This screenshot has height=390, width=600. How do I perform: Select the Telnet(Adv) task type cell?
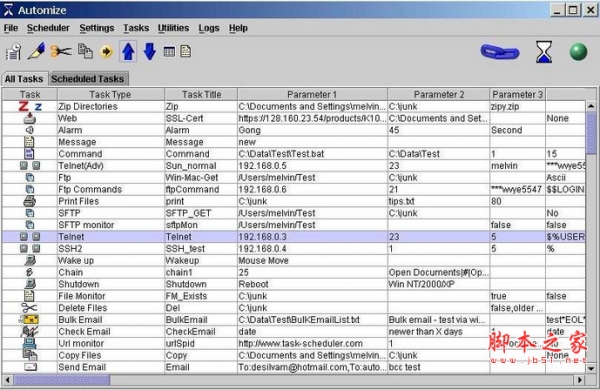(111, 166)
